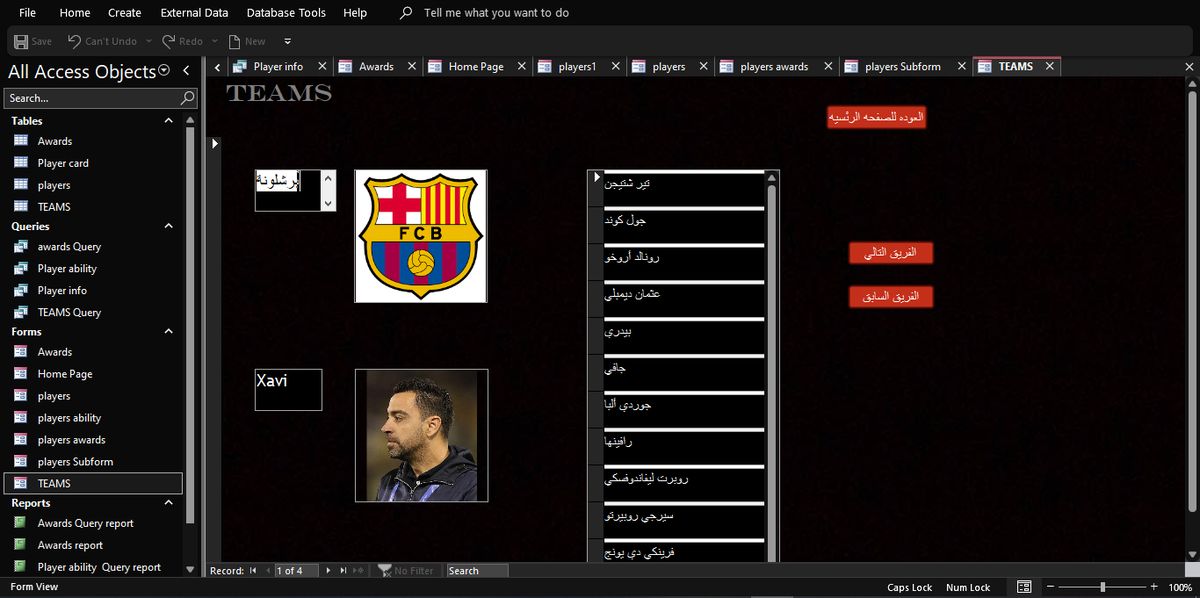Open the Customize Quick Access Toolbar dropdown
The height and width of the screenshot is (598, 1200).
(288, 41)
